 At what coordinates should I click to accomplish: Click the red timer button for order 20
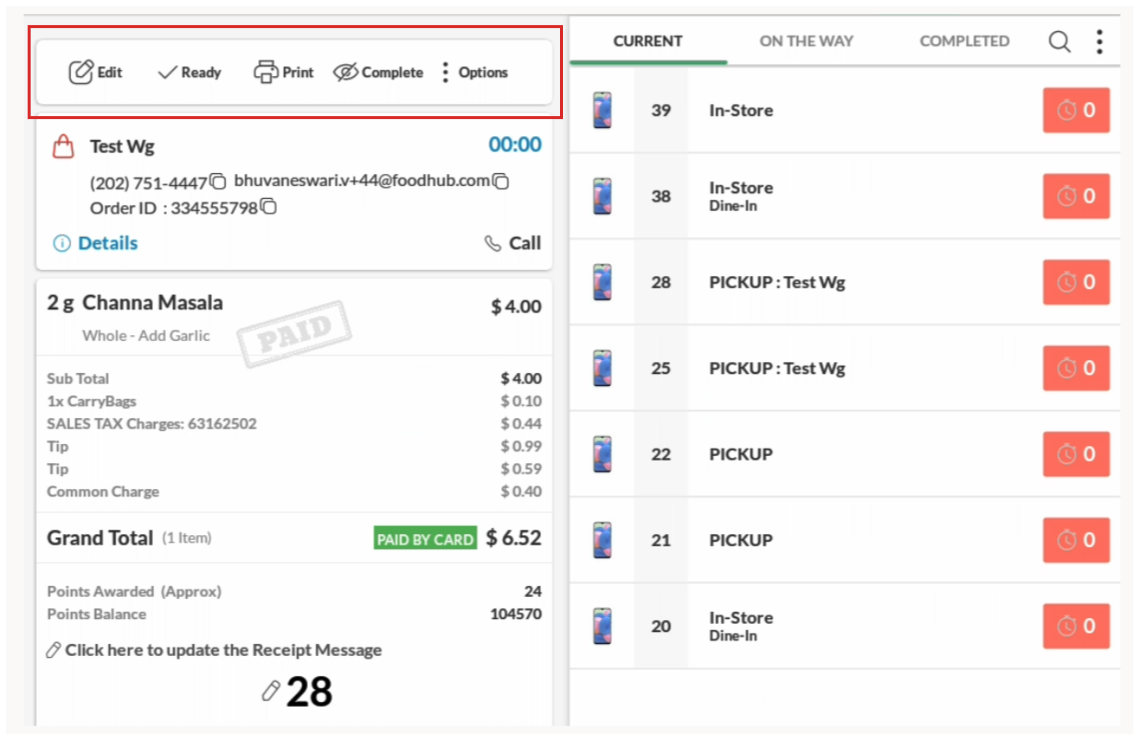pos(1076,626)
